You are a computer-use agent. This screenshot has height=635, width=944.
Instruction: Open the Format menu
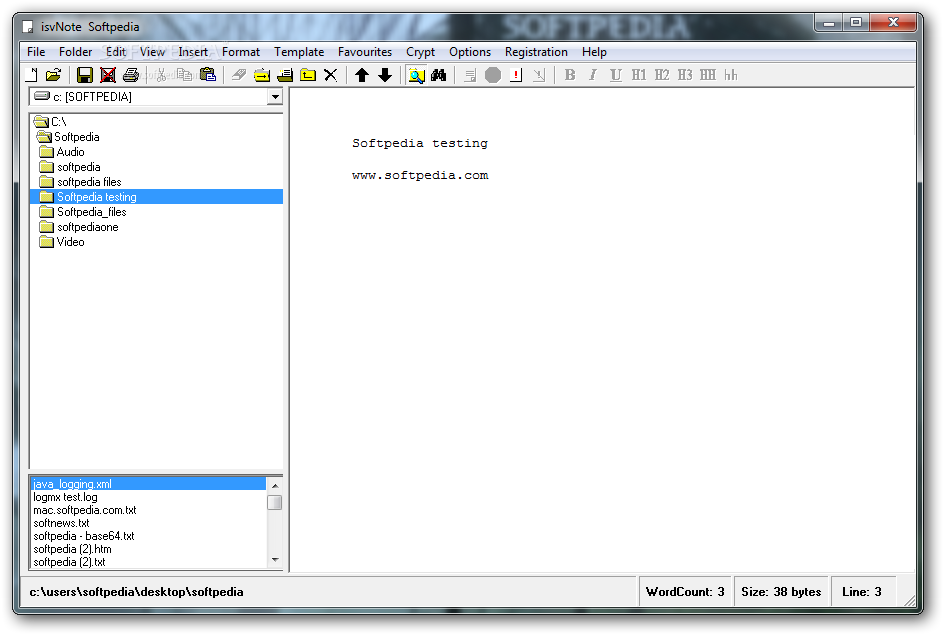tap(241, 52)
